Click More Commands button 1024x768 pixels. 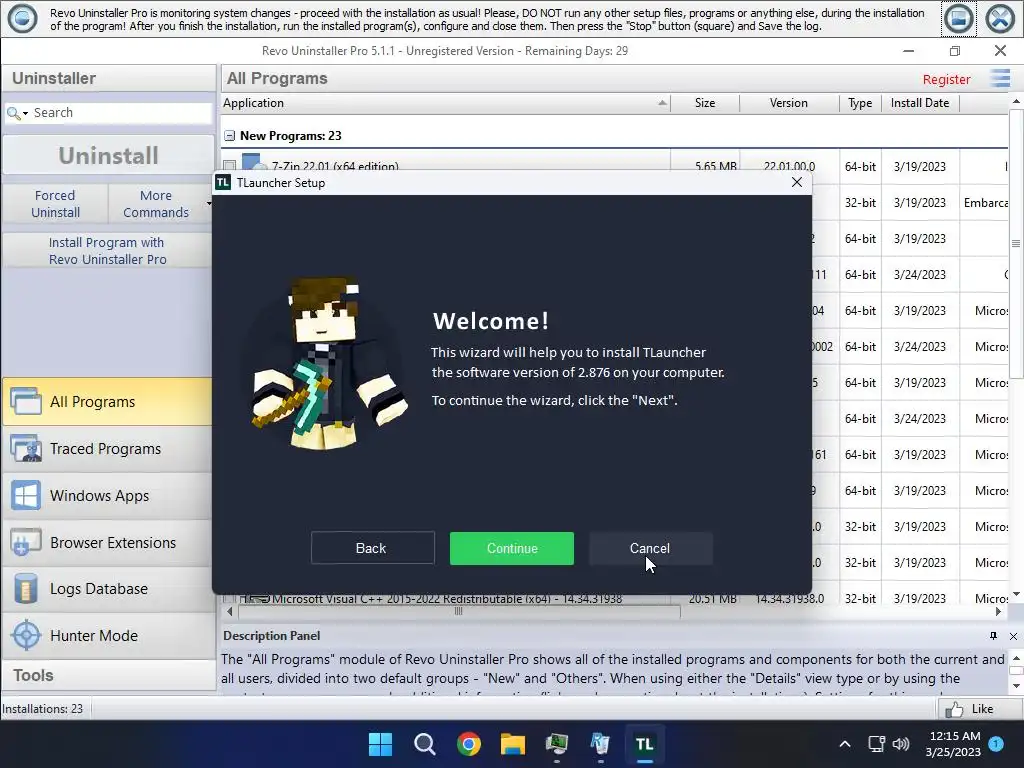pyautogui.click(x=155, y=204)
